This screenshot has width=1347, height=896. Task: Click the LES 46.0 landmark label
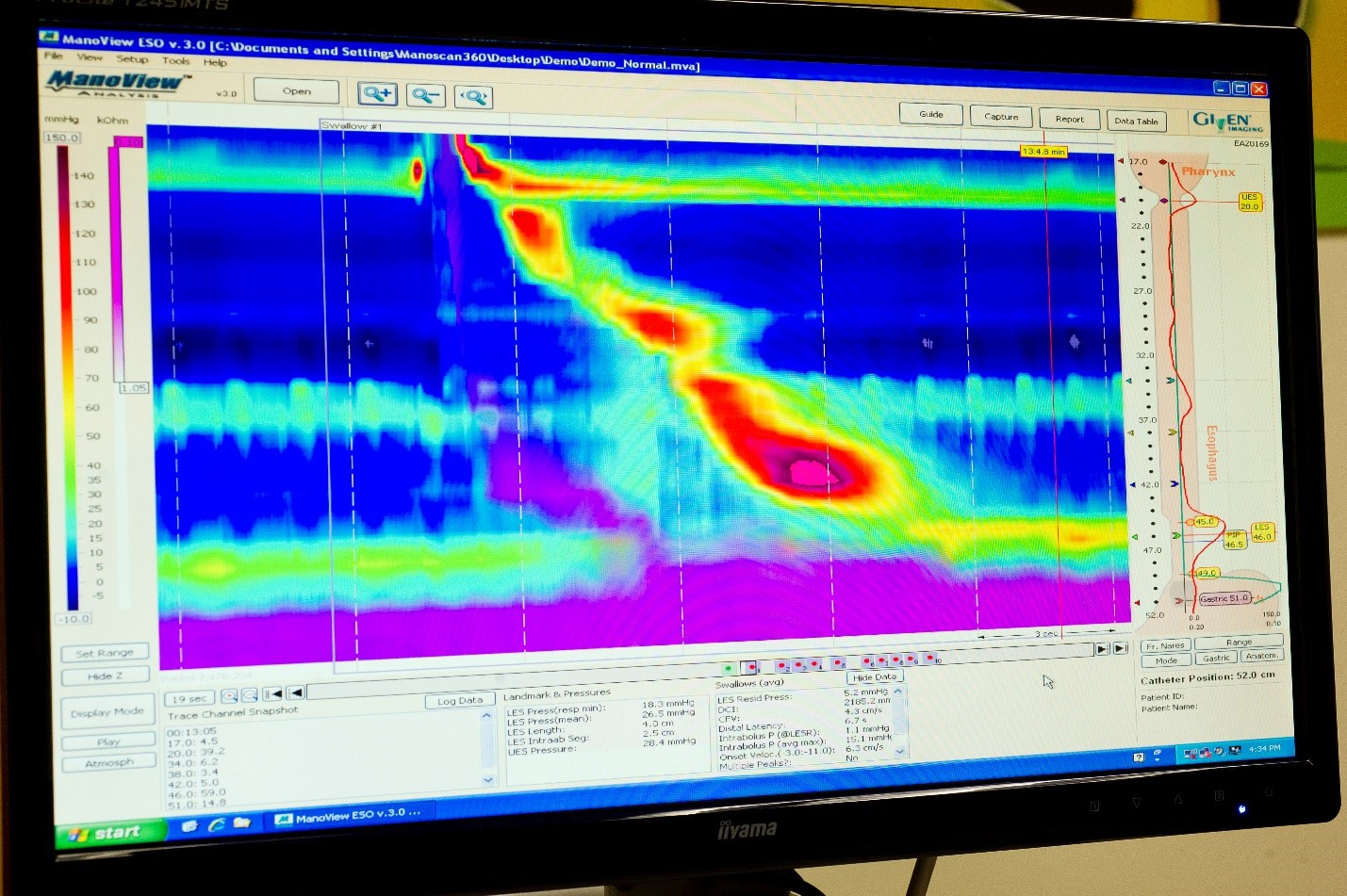pos(1262,532)
